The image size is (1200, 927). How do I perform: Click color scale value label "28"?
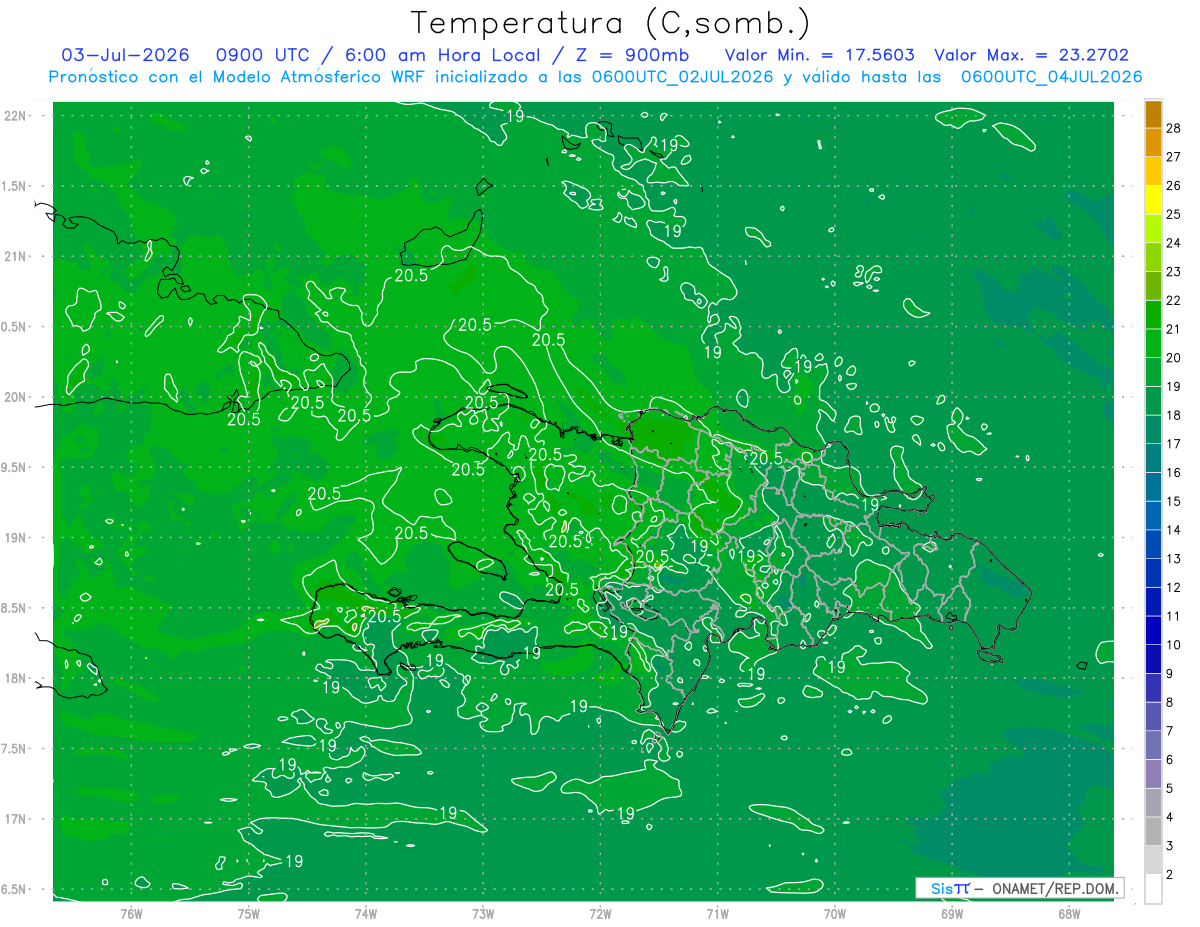pos(1174,128)
